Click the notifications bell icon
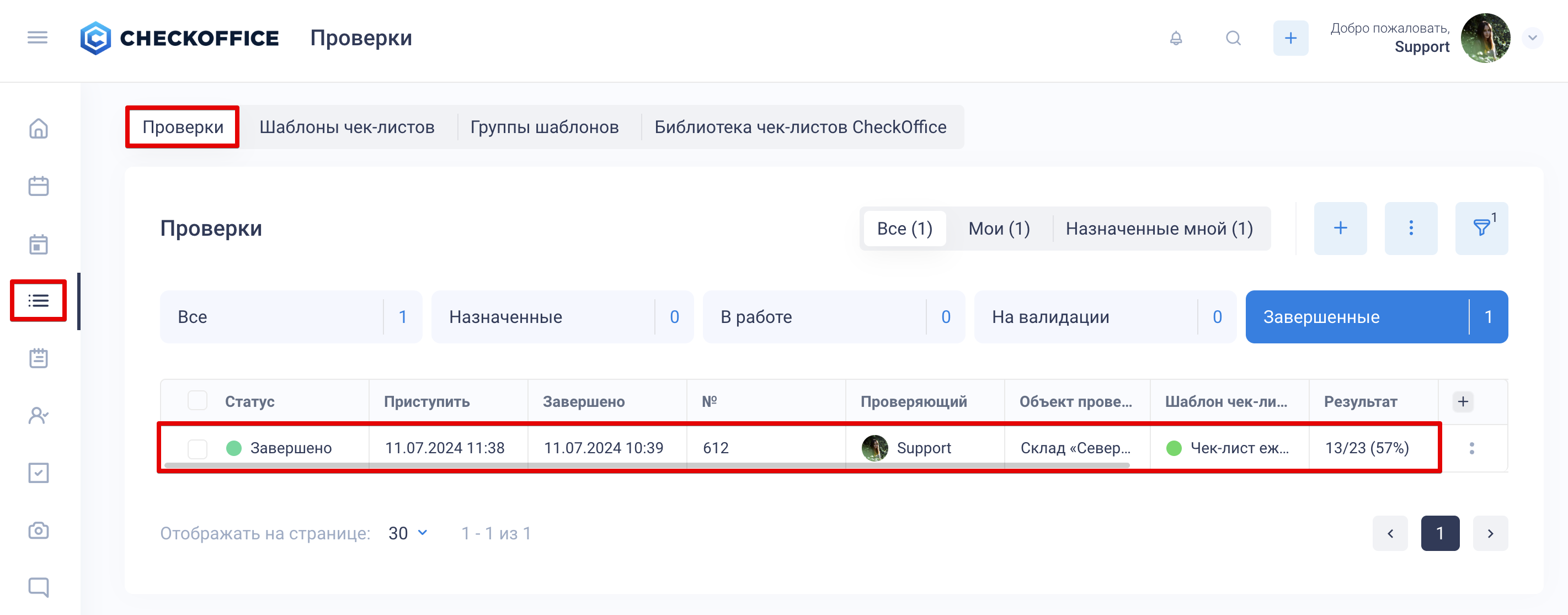The width and height of the screenshot is (1568, 615). (1175, 38)
